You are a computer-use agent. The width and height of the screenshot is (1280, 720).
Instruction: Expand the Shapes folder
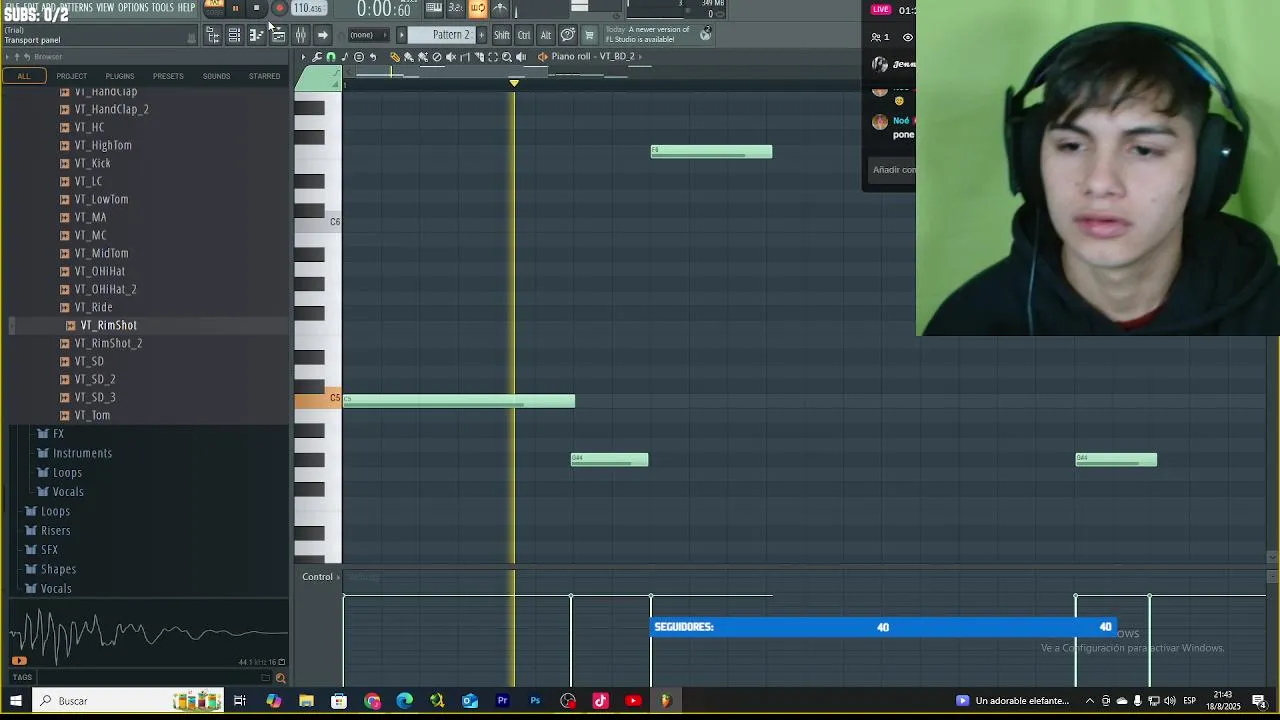58,569
